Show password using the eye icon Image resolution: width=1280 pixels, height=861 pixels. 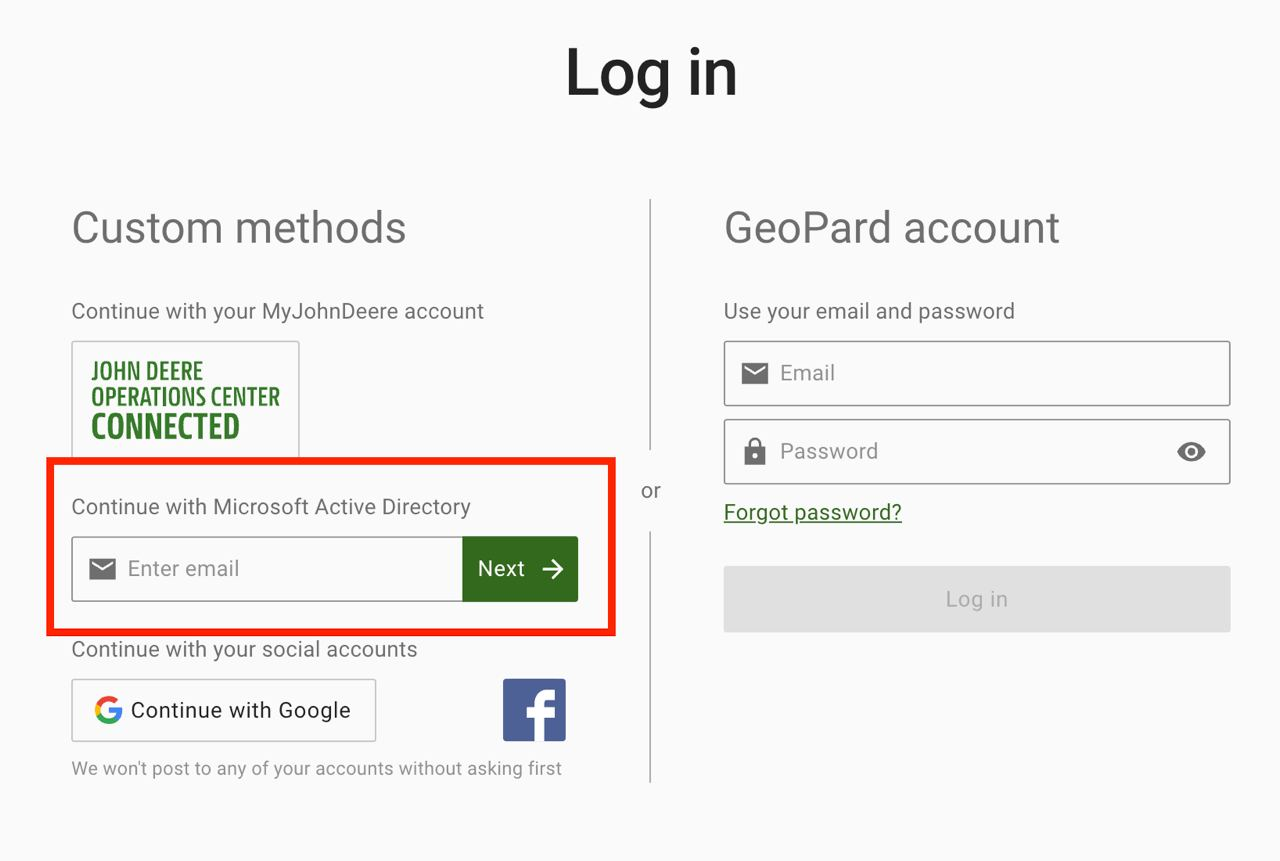[x=1191, y=451]
